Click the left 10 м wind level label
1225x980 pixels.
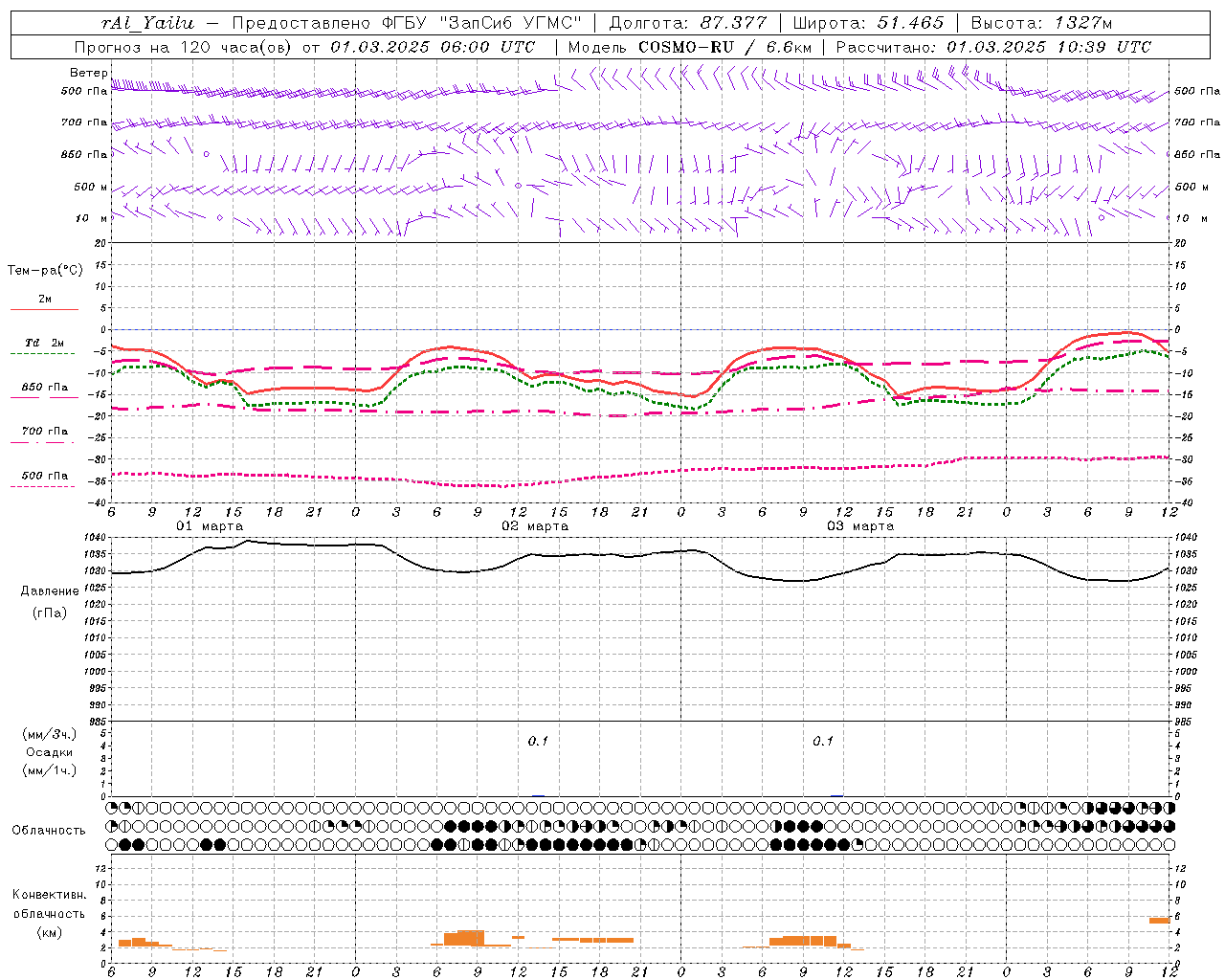[x=91, y=218]
